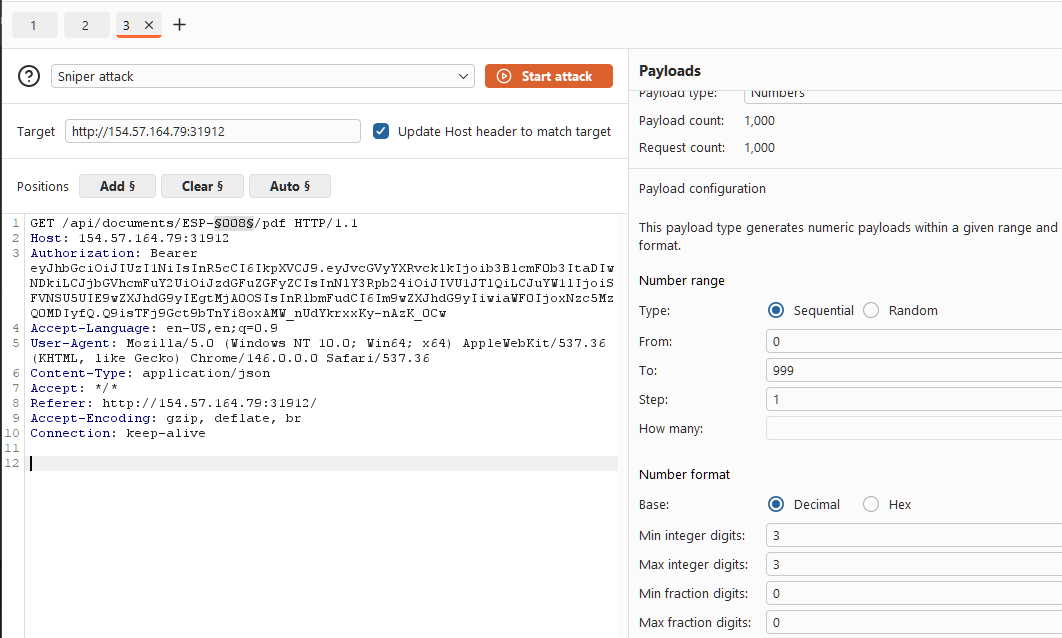Add a new Intruder tab with plus
This screenshot has width=1062, height=638.
tap(179, 25)
